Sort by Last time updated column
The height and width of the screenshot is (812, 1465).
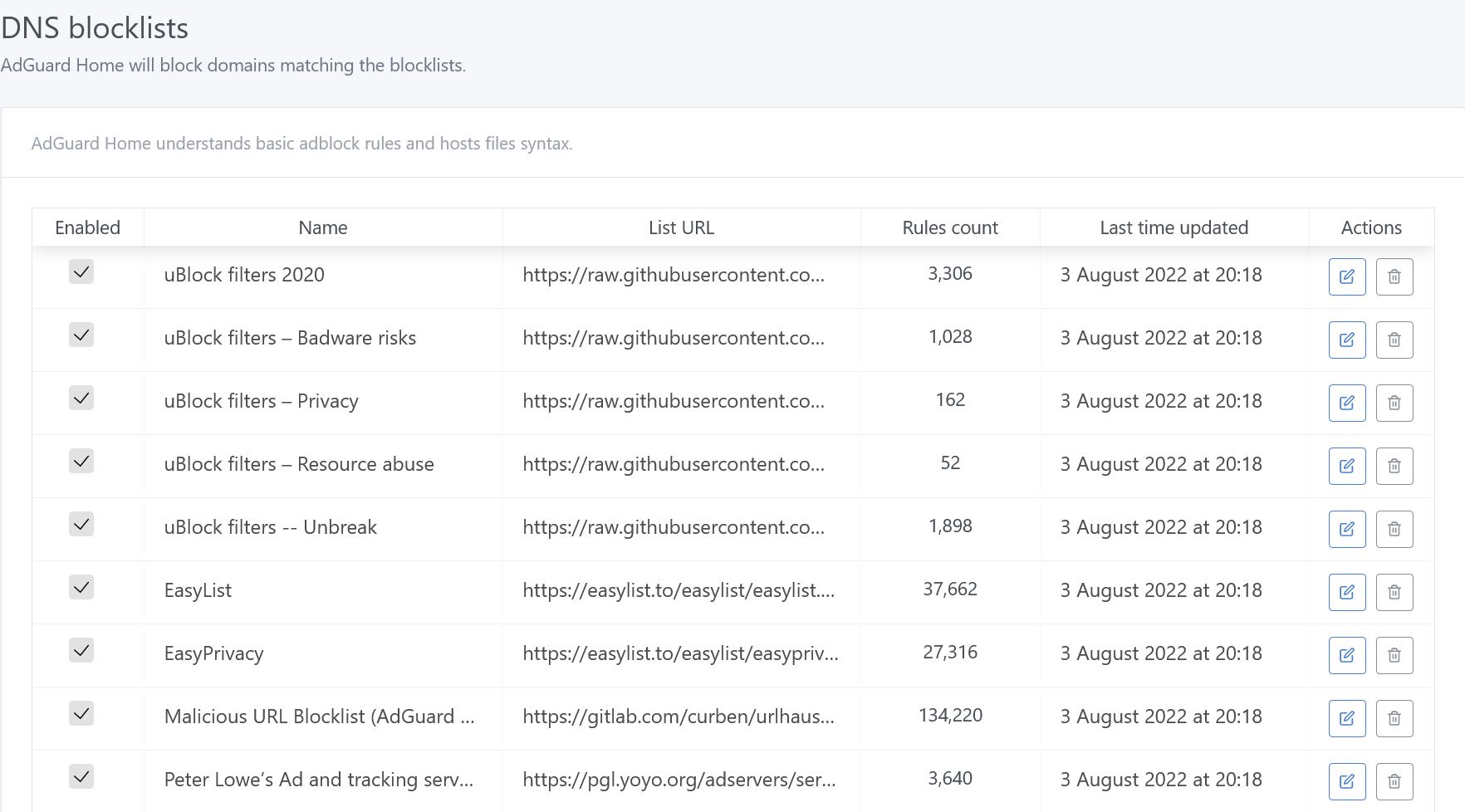tap(1174, 227)
